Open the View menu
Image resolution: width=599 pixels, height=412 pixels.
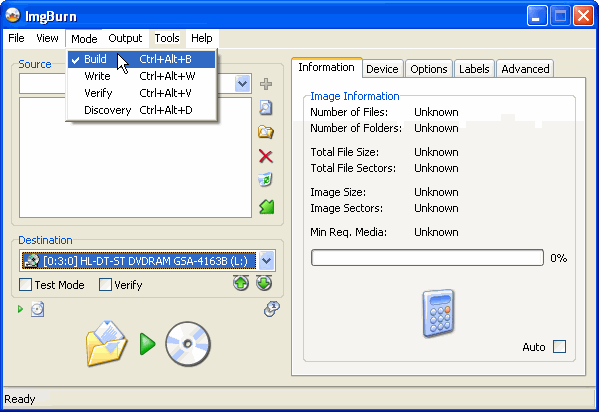click(47, 38)
